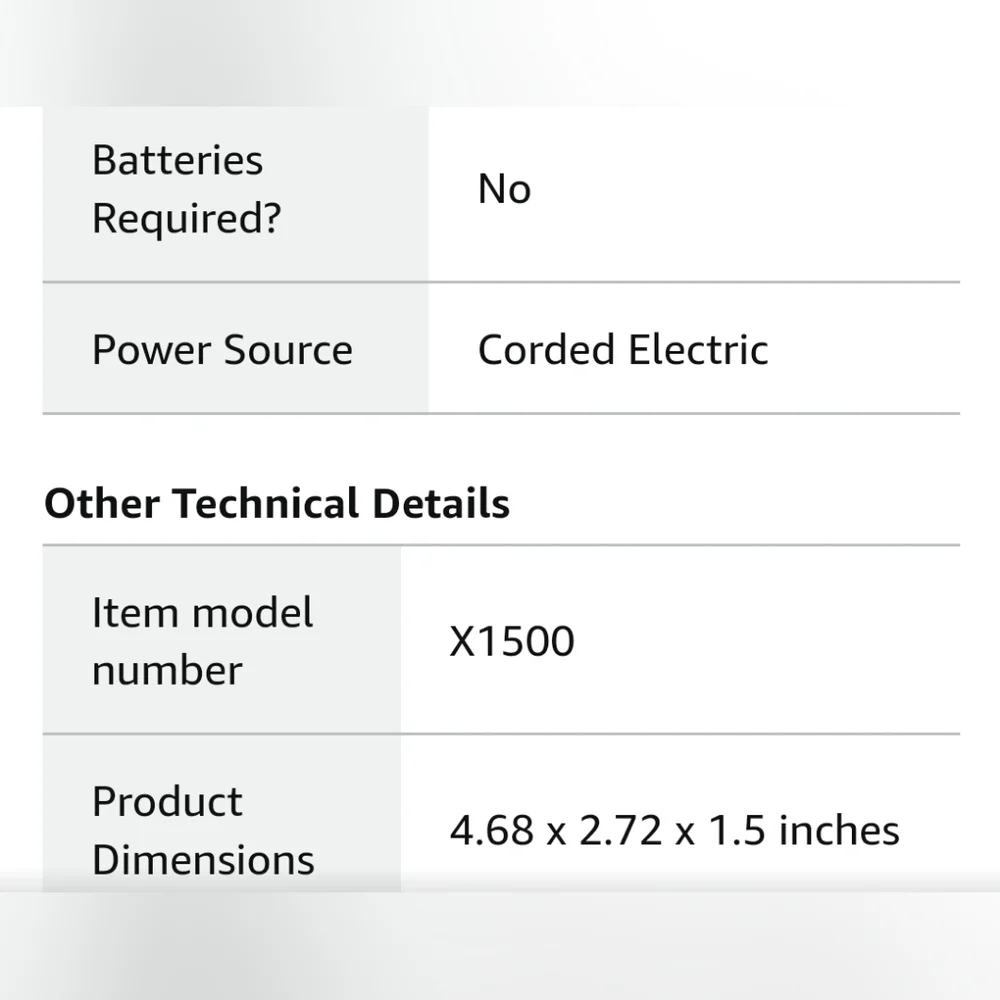Click the word "Details" in section heading
The image size is (1000, 1000).
coord(441,504)
